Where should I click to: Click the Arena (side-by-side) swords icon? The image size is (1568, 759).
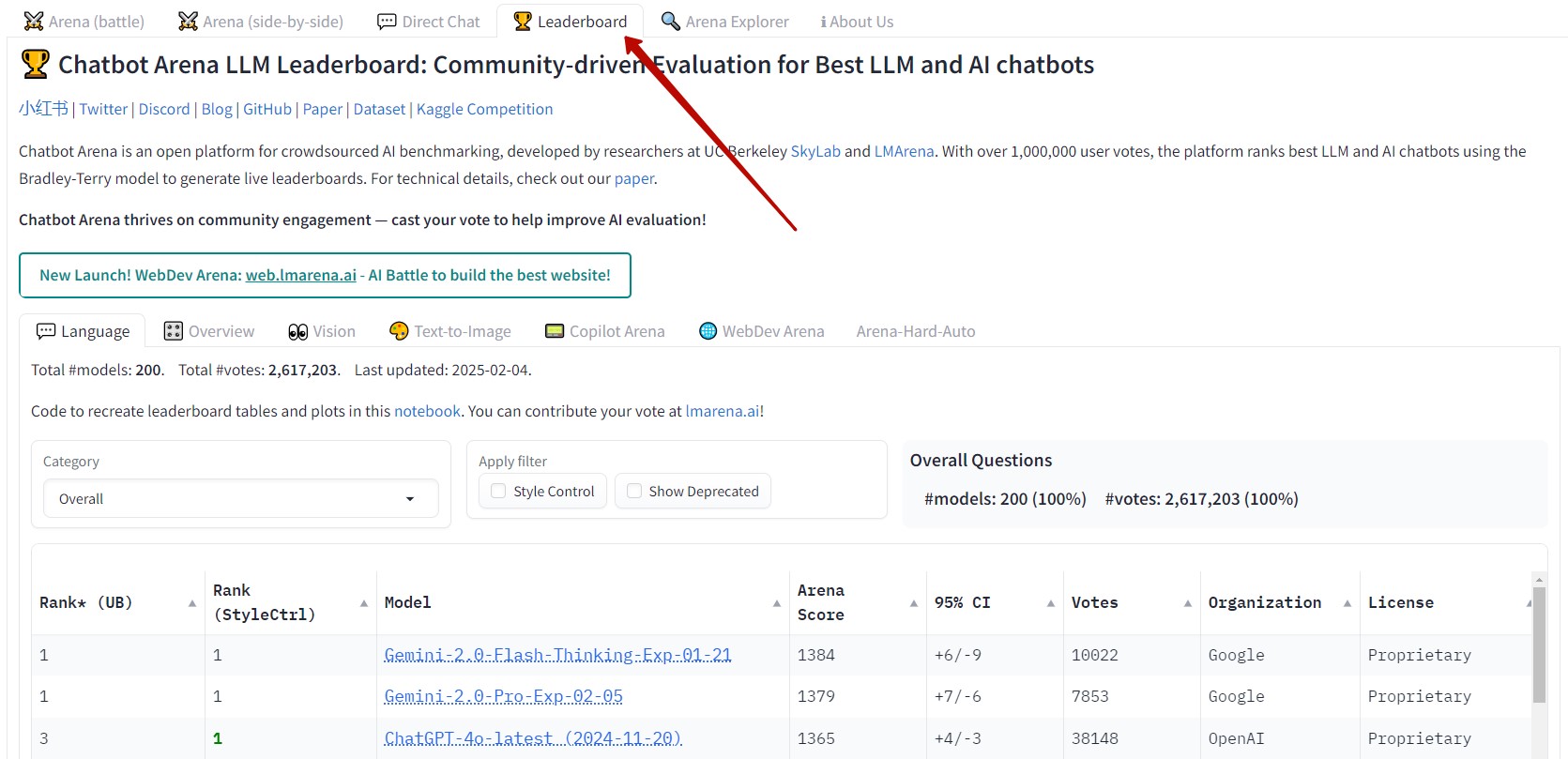(x=188, y=22)
